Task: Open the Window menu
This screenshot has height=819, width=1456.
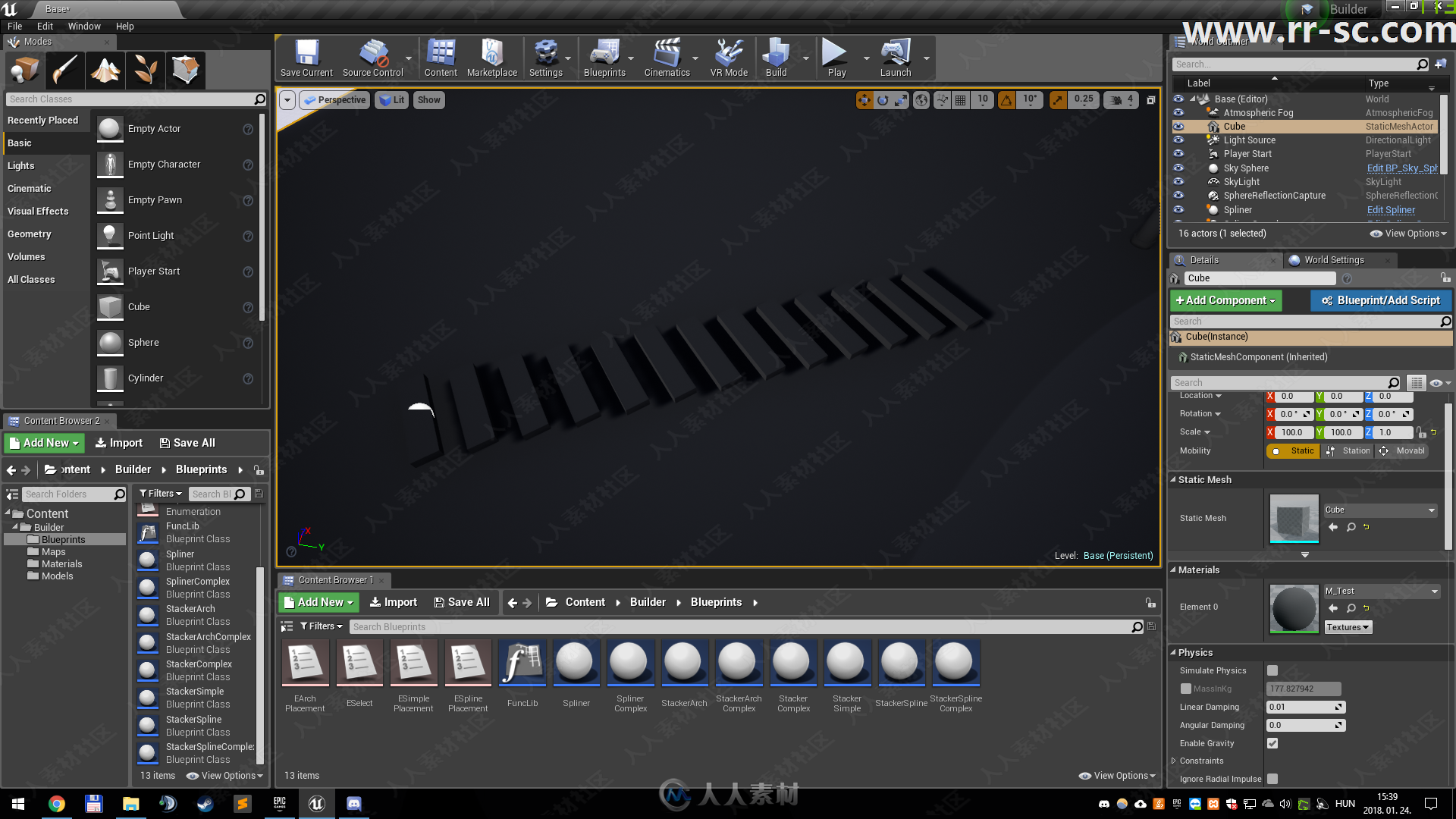Action: coord(84,26)
